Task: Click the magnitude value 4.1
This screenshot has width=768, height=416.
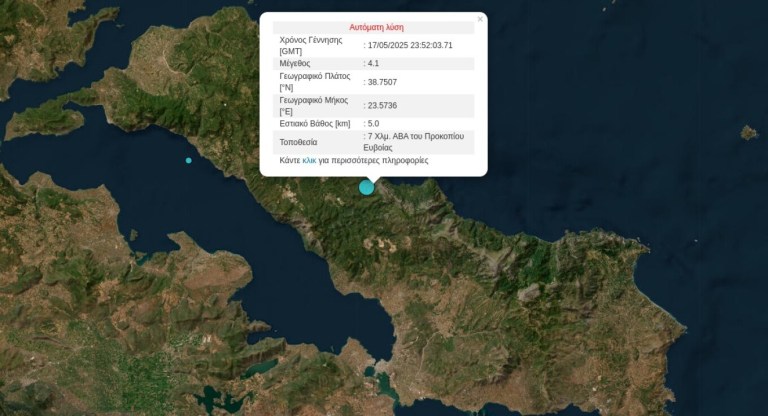Action: [x=373, y=63]
